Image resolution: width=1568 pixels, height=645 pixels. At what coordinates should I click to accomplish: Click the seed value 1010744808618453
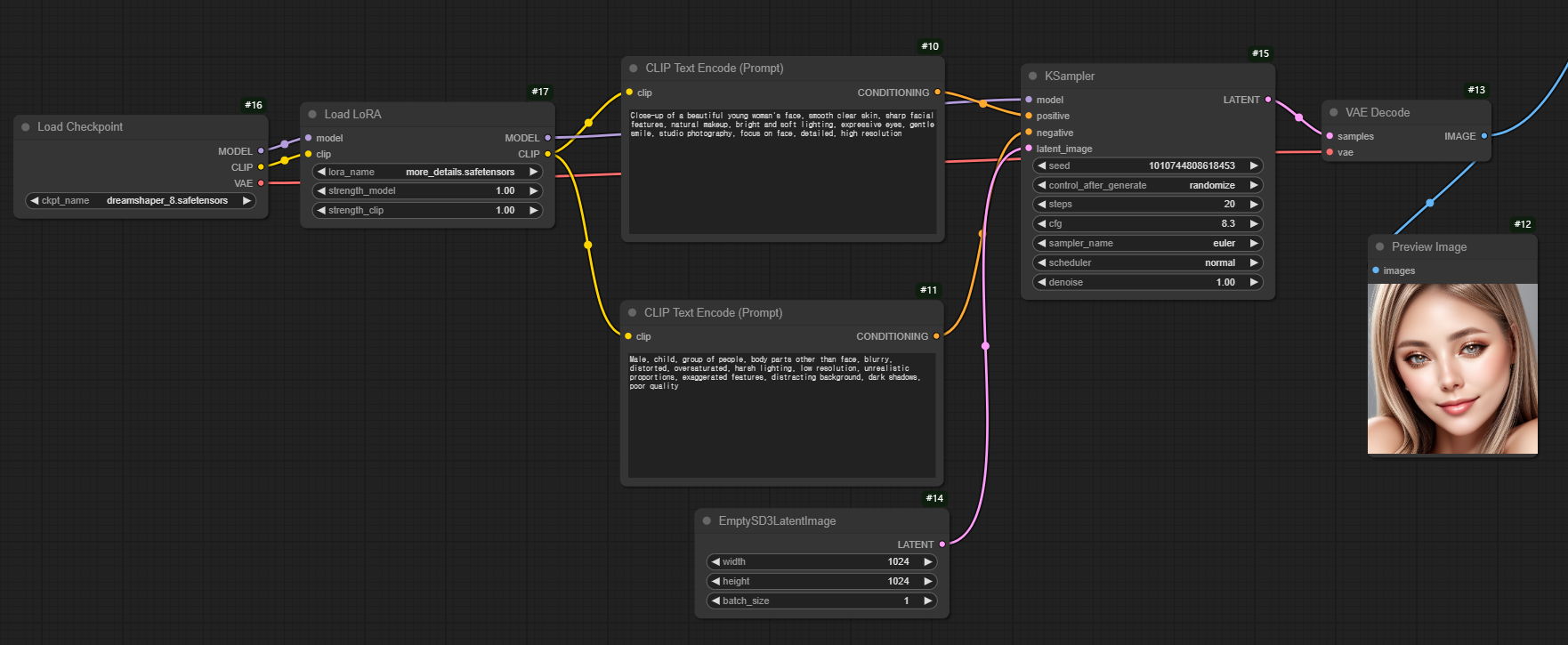click(1192, 165)
